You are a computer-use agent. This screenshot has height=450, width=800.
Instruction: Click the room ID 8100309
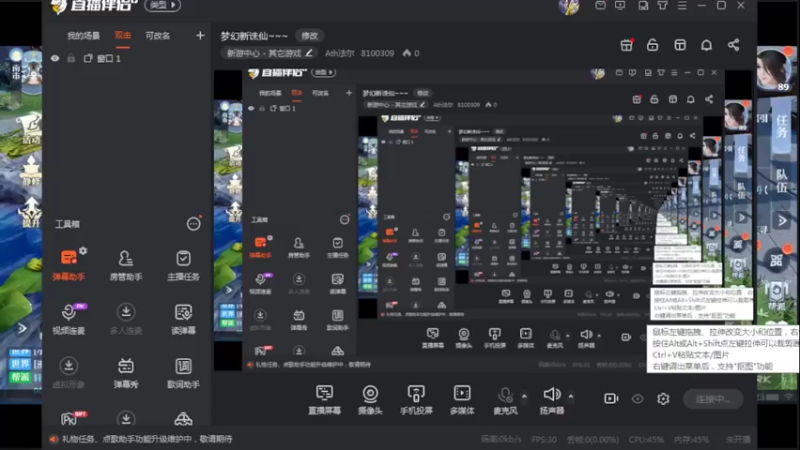[x=377, y=53]
